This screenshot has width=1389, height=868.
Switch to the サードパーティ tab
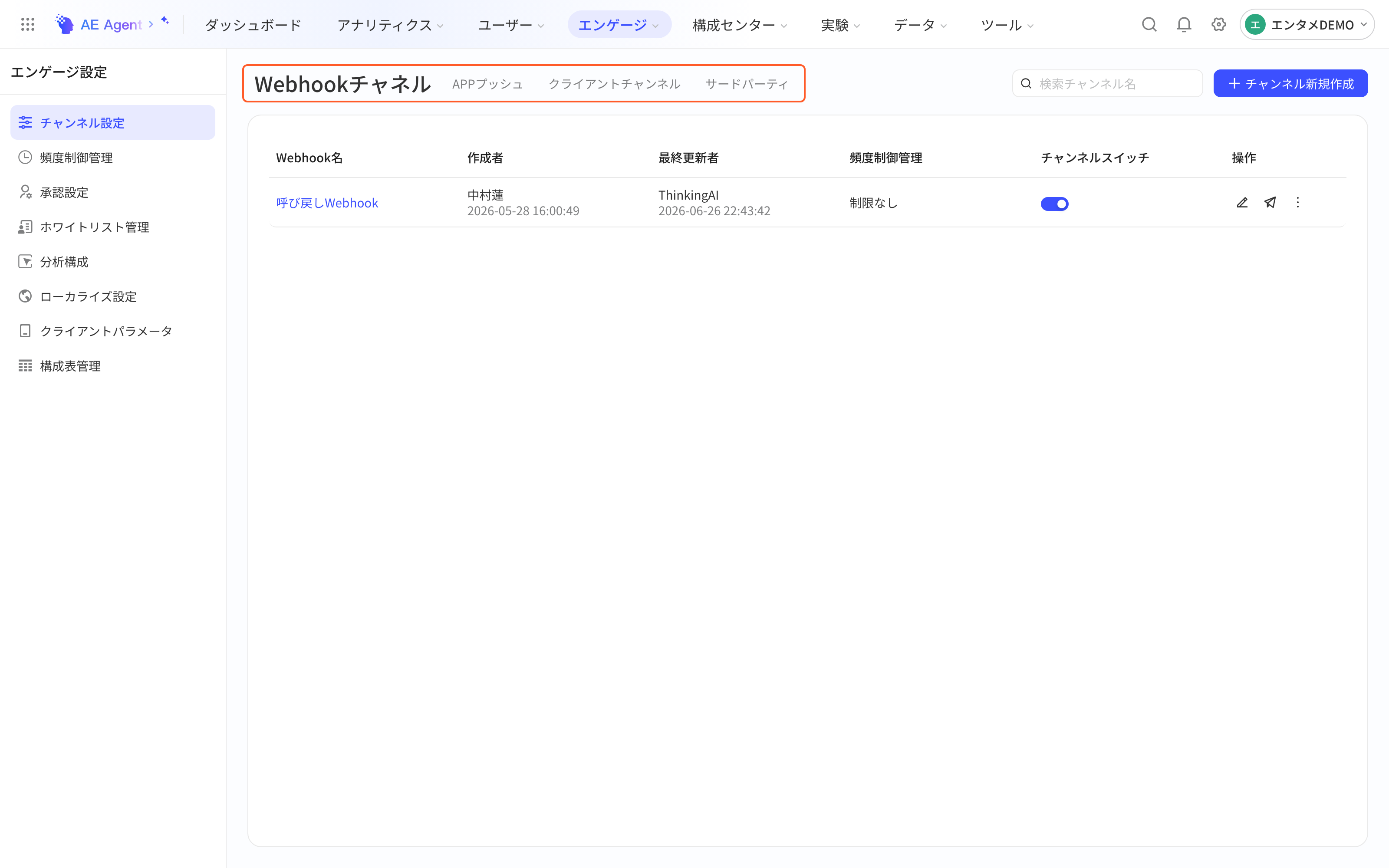click(x=746, y=84)
